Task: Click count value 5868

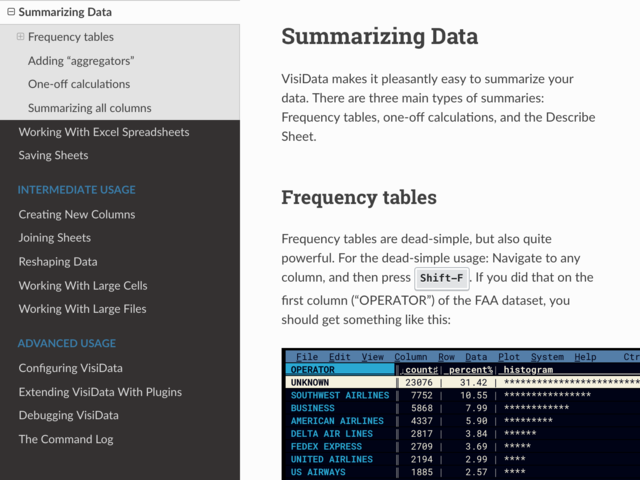Action: click(x=422, y=408)
